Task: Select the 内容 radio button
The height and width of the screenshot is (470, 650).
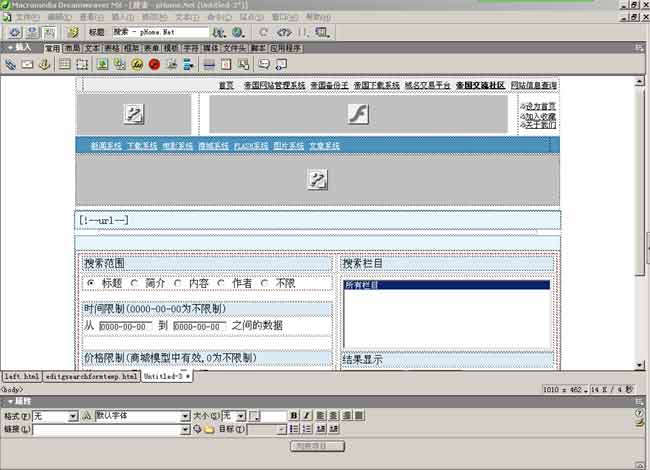Action: click(178, 283)
